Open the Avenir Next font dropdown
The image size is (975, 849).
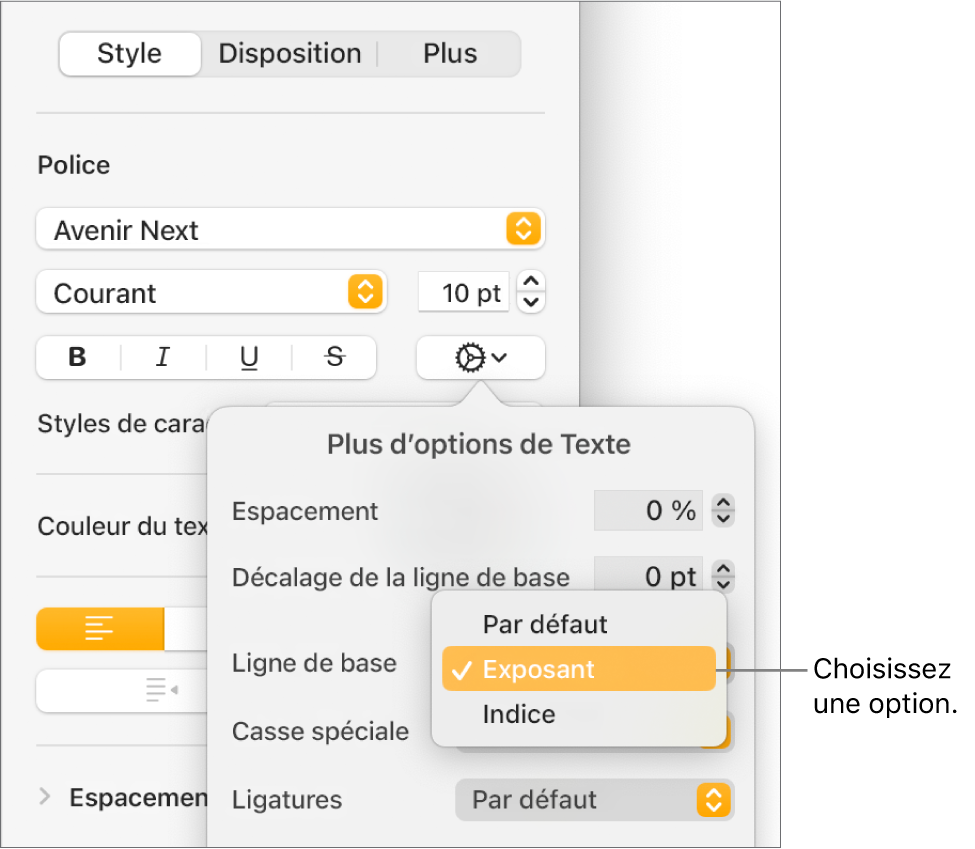[290, 230]
